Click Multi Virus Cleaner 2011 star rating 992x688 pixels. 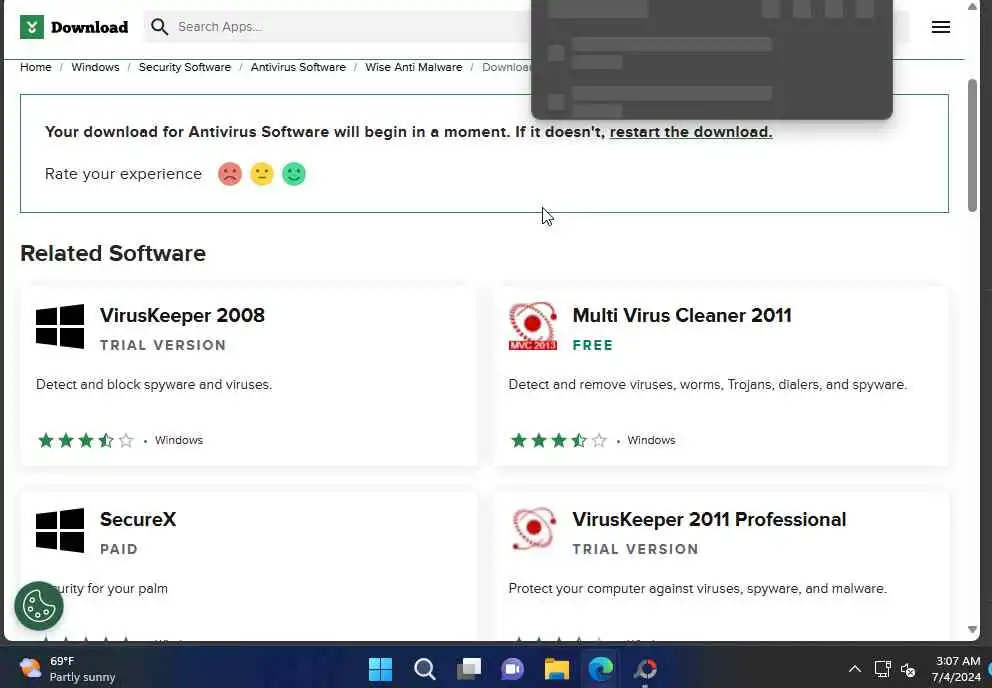[x=559, y=440]
